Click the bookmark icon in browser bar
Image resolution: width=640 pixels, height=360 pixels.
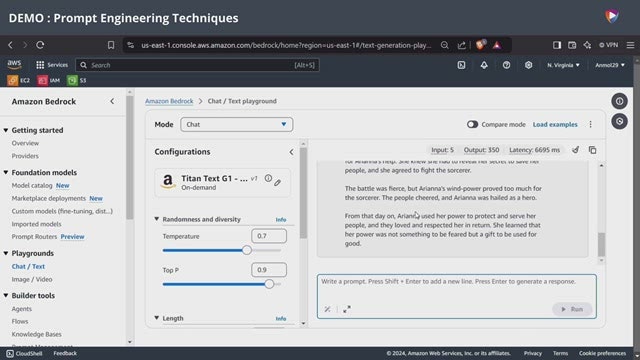[x=111, y=45]
